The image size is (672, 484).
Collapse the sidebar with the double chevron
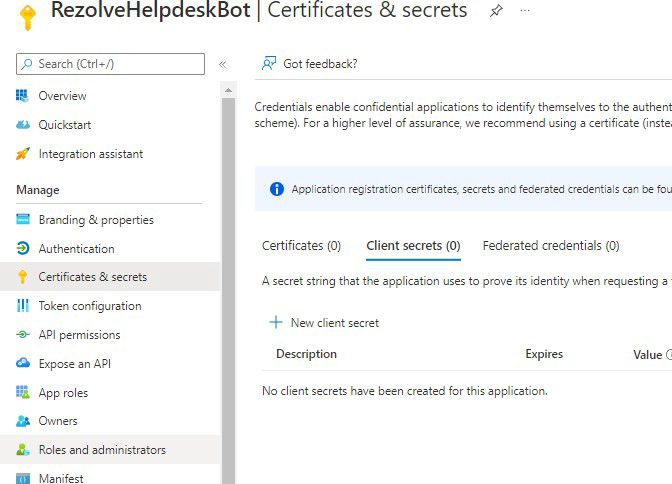[222, 64]
